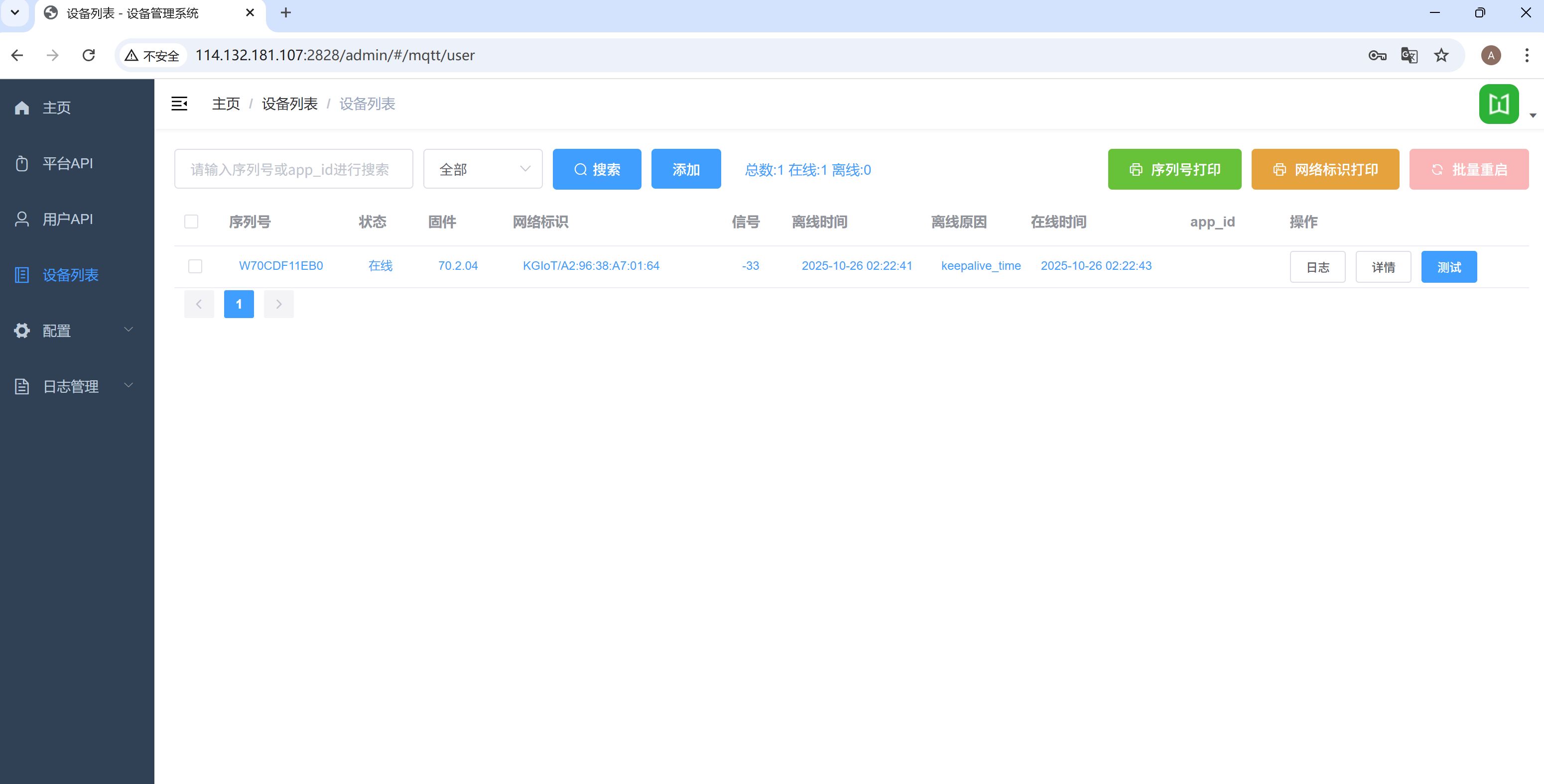The height and width of the screenshot is (784, 1544).
Task: Click the browser reload icon
Action: [89, 55]
